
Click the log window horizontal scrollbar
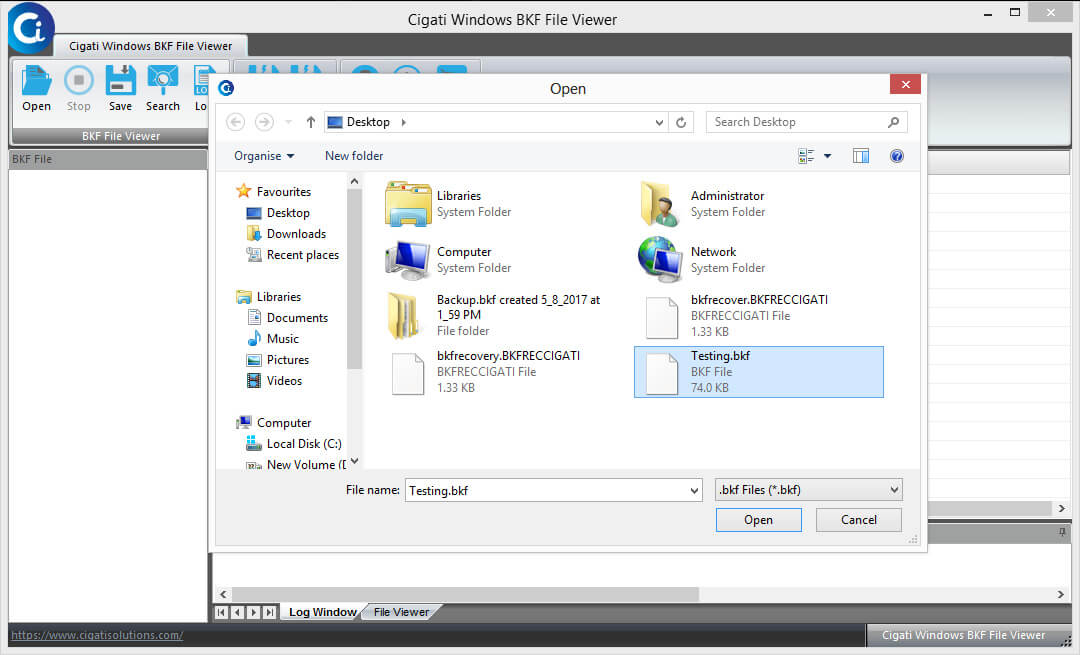pyautogui.click(x=465, y=594)
